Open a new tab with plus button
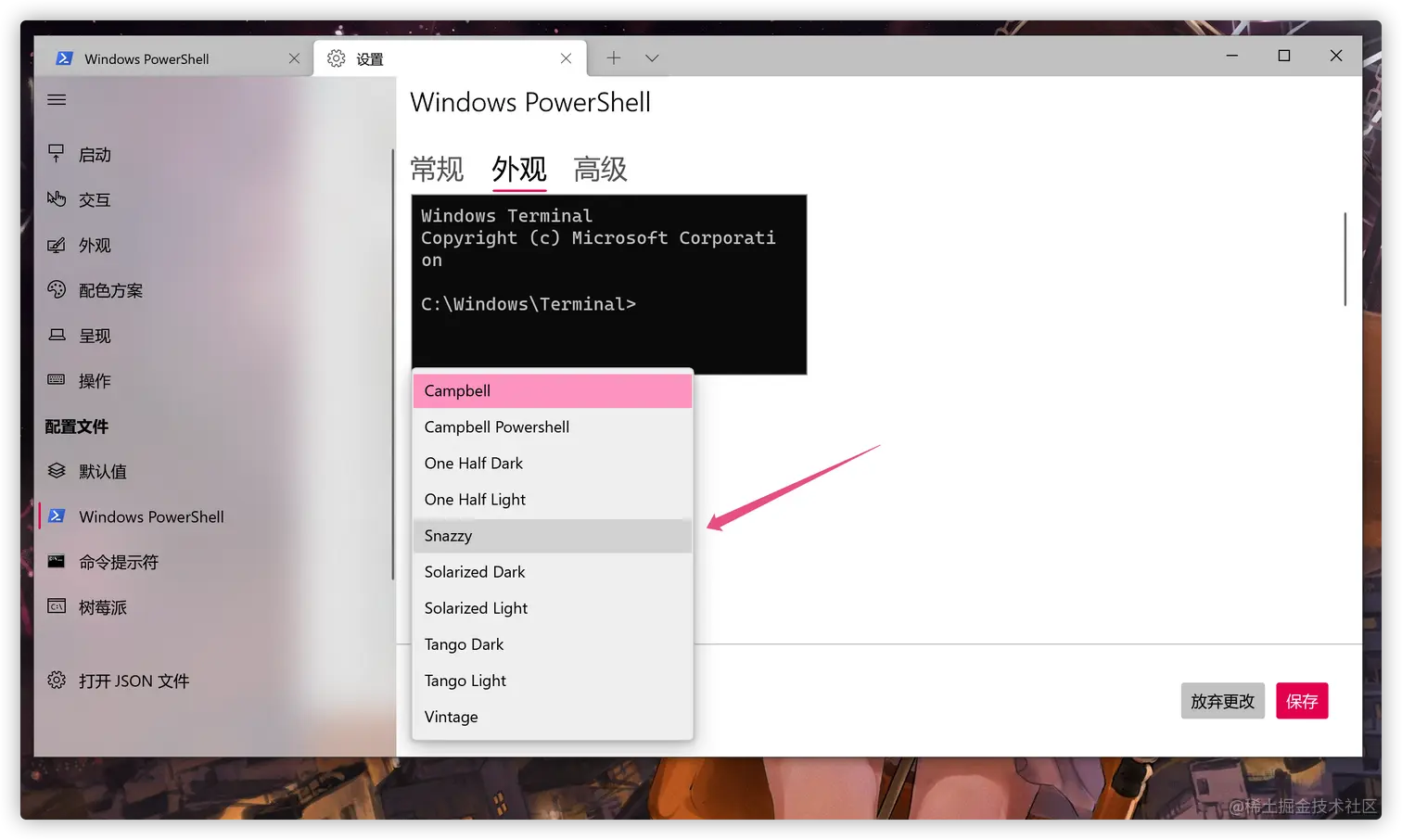Viewport: 1402px width, 840px height. 614,58
